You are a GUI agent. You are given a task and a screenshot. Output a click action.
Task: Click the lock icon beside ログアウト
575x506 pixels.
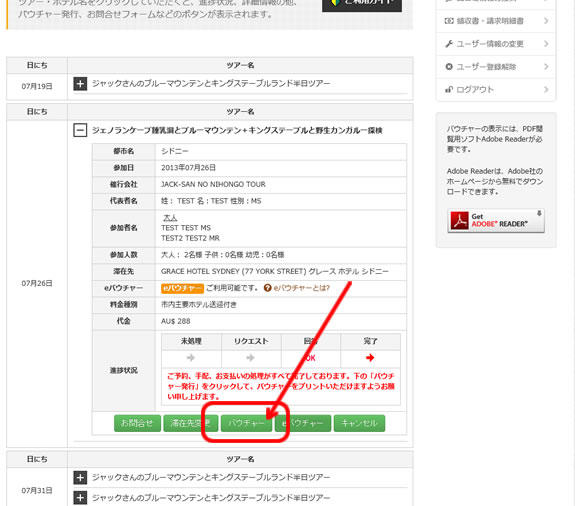449,89
